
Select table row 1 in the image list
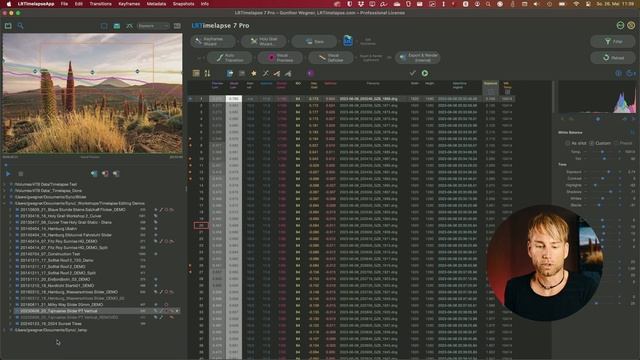[x=351, y=99]
